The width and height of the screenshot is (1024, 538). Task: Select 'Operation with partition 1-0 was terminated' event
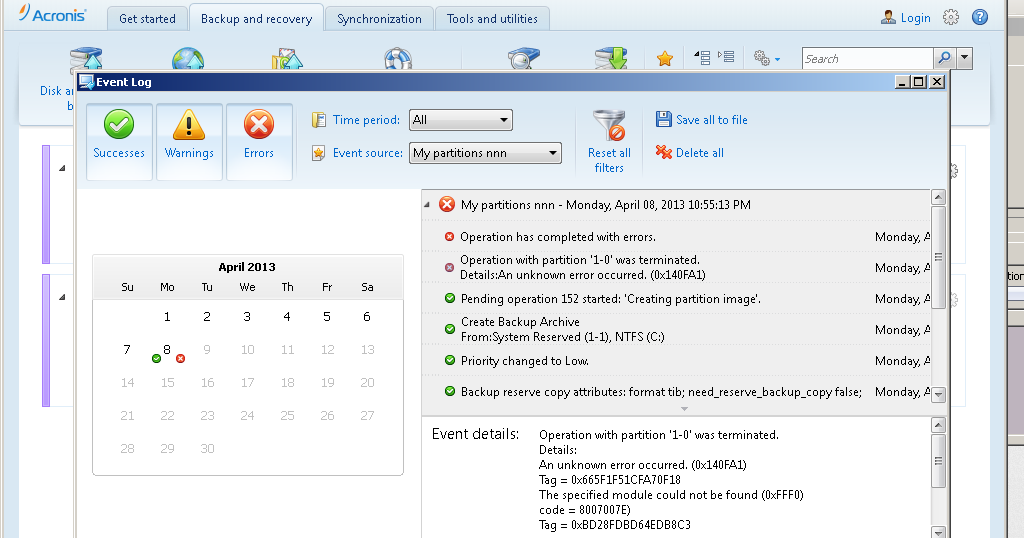coord(676,267)
